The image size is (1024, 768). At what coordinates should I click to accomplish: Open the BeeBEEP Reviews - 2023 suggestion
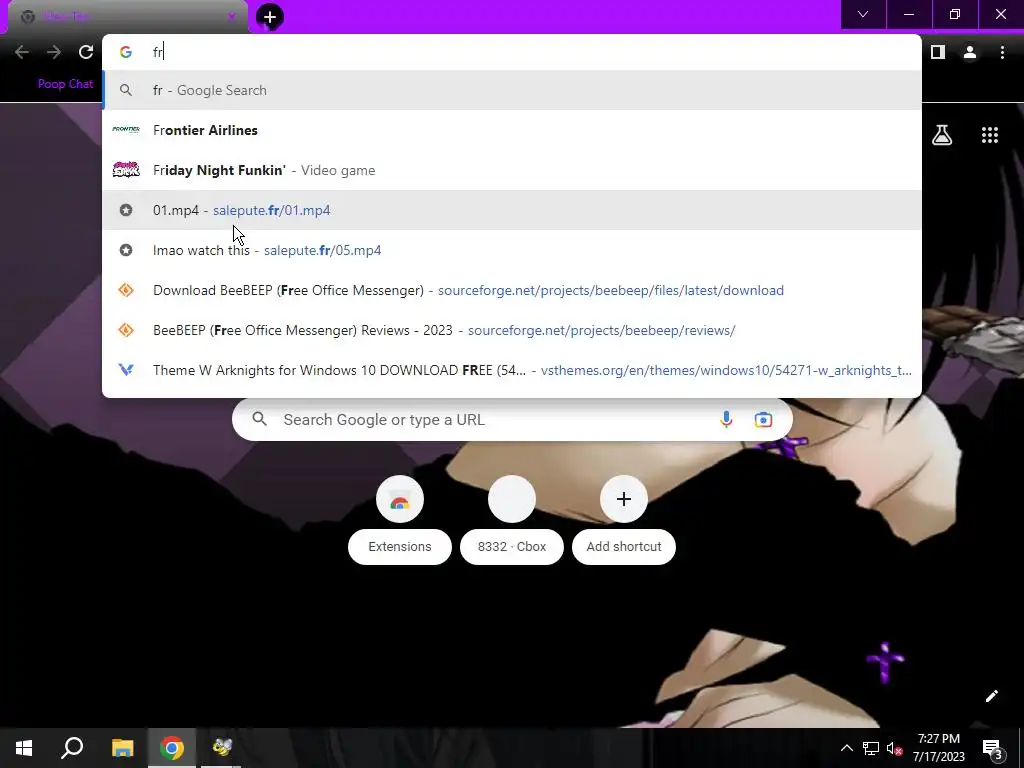tap(512, 330)
